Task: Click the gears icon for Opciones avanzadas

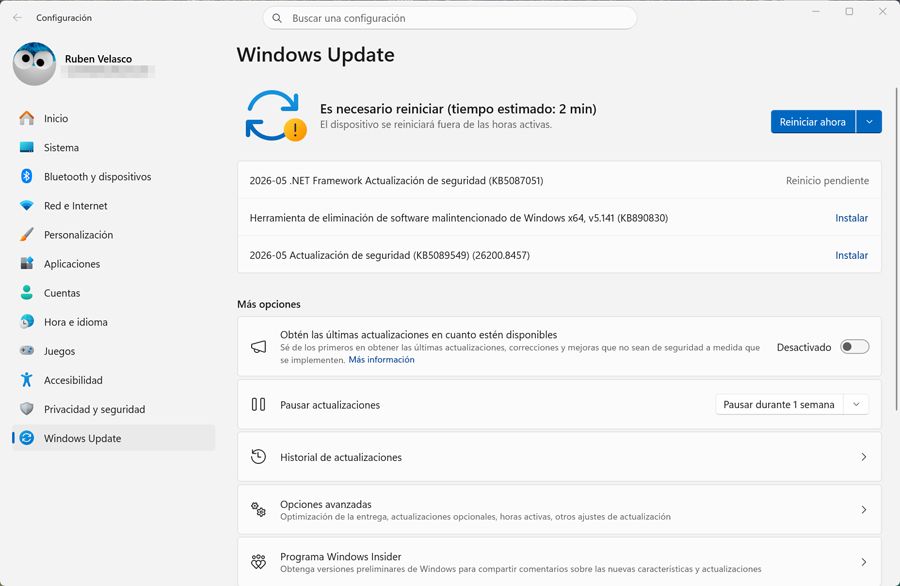Action: click(258, 509)
